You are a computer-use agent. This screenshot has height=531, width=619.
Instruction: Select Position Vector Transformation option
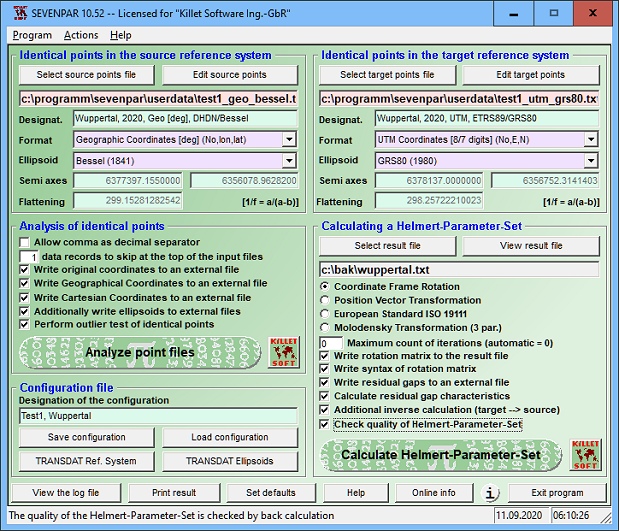tap(325, 300)
